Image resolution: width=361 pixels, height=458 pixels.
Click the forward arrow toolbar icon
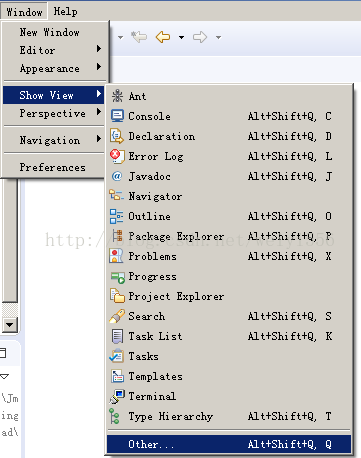200,37
